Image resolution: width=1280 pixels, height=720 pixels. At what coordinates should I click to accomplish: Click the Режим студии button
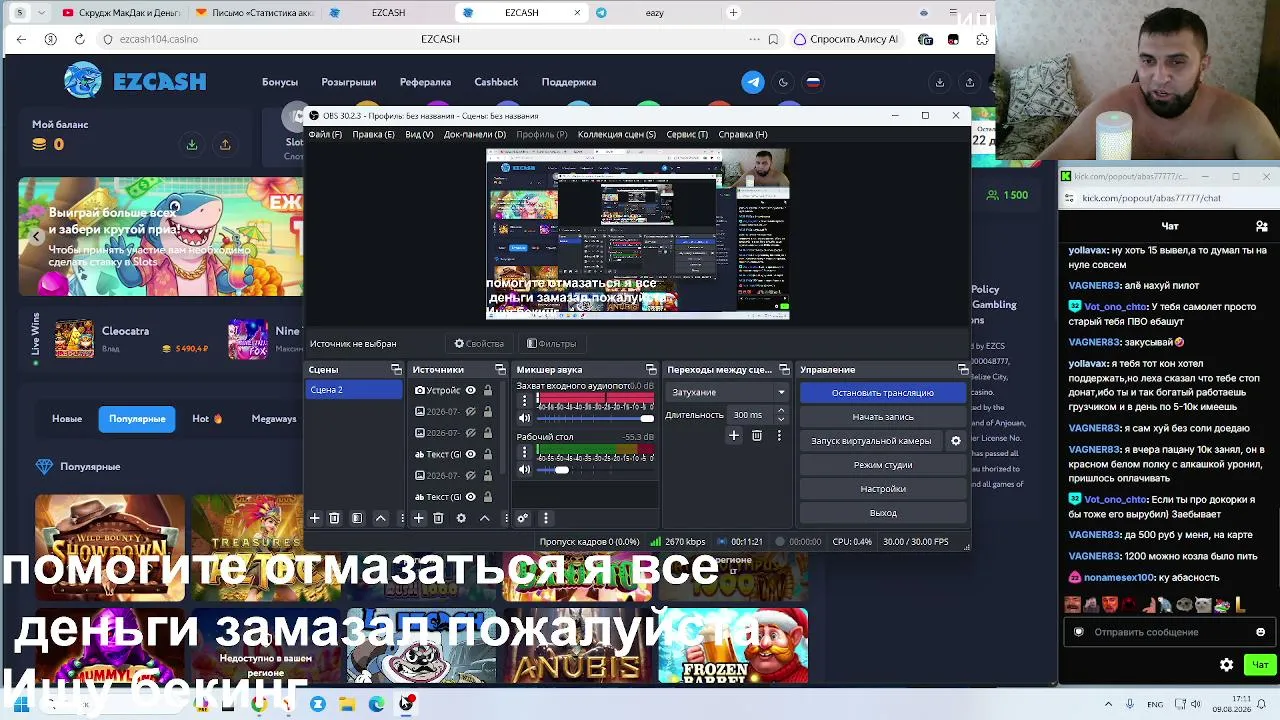[x=883, y=465]
